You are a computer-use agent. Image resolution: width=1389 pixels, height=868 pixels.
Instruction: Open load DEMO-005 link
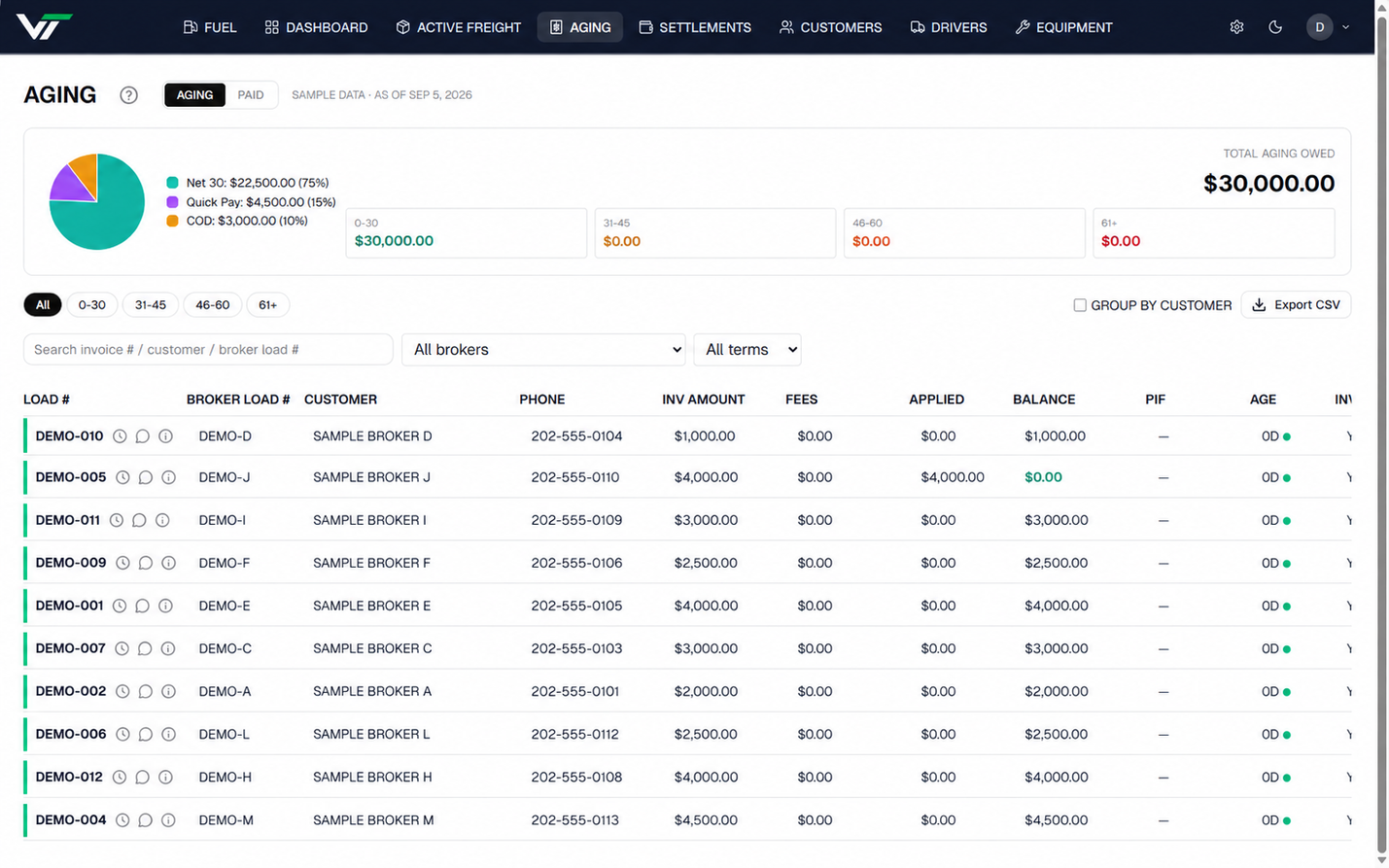coord(71,477)
